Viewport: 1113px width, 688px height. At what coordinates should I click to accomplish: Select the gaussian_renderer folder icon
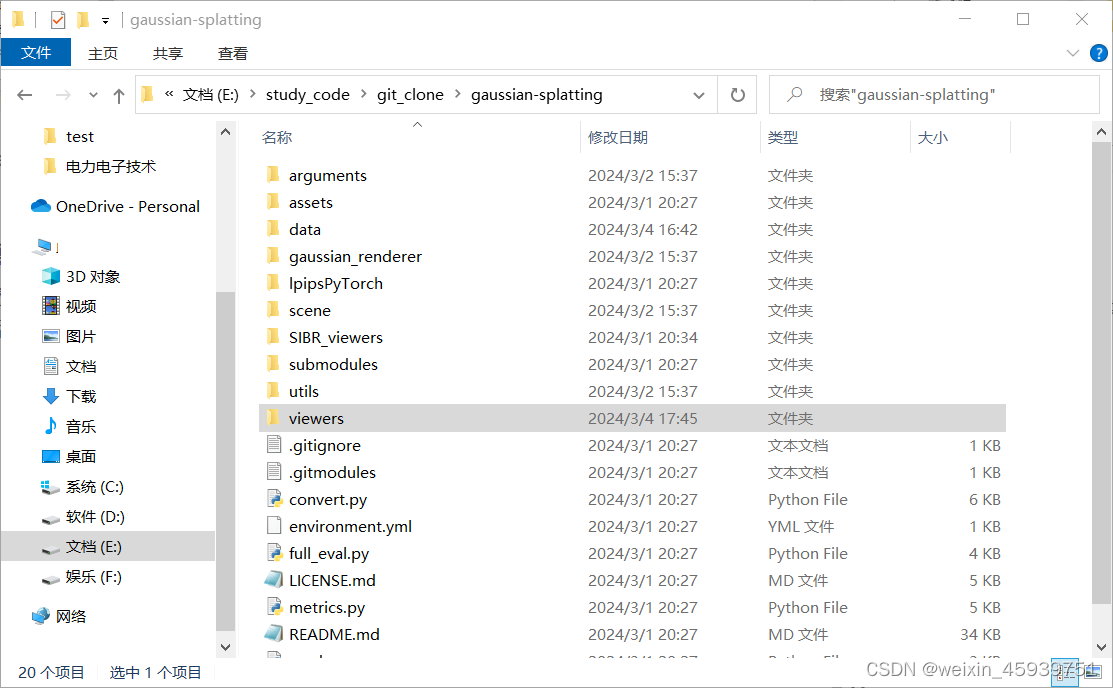[x=273, y=256]
